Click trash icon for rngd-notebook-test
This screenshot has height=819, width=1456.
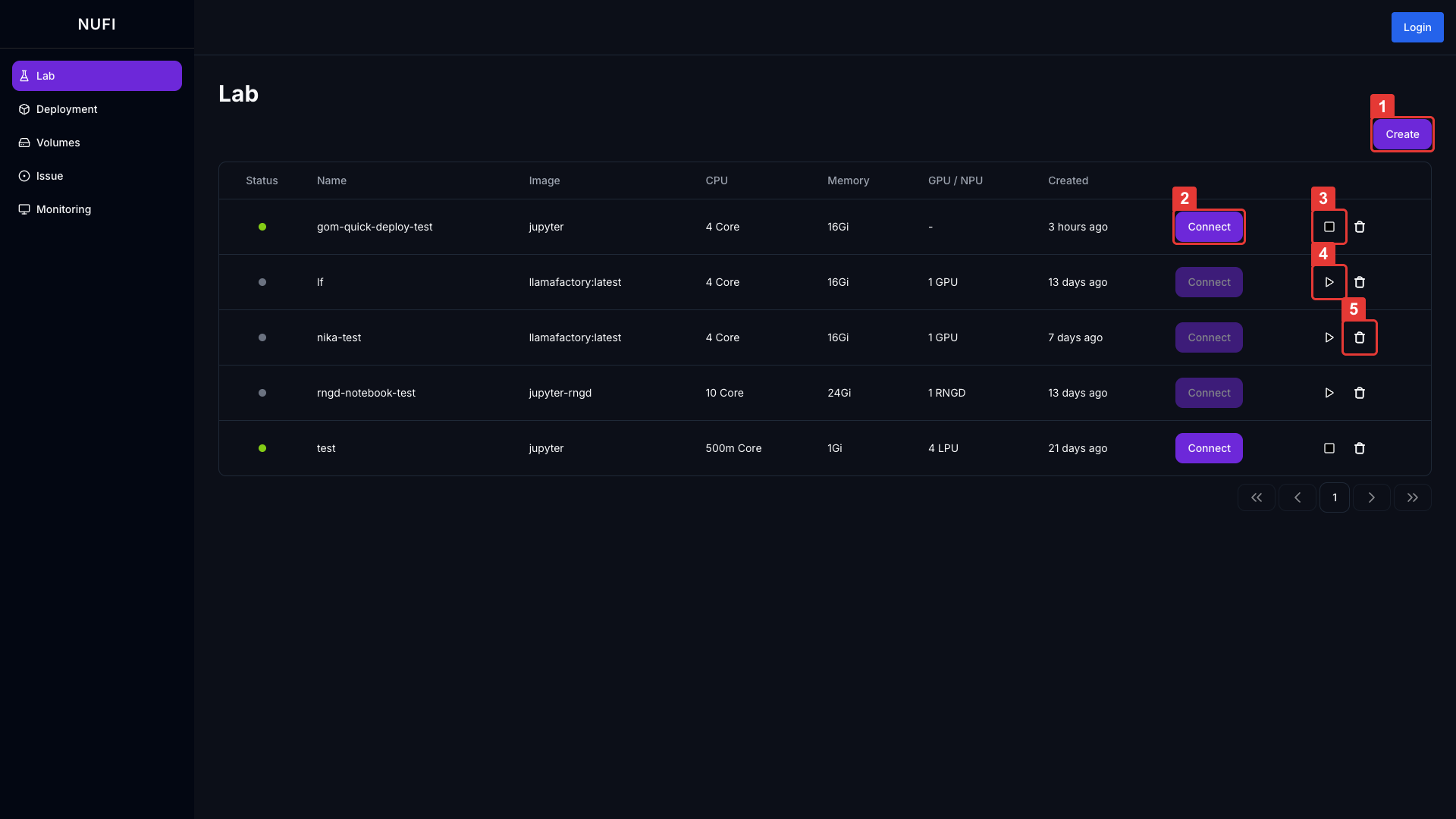[x=1359, y=393]
